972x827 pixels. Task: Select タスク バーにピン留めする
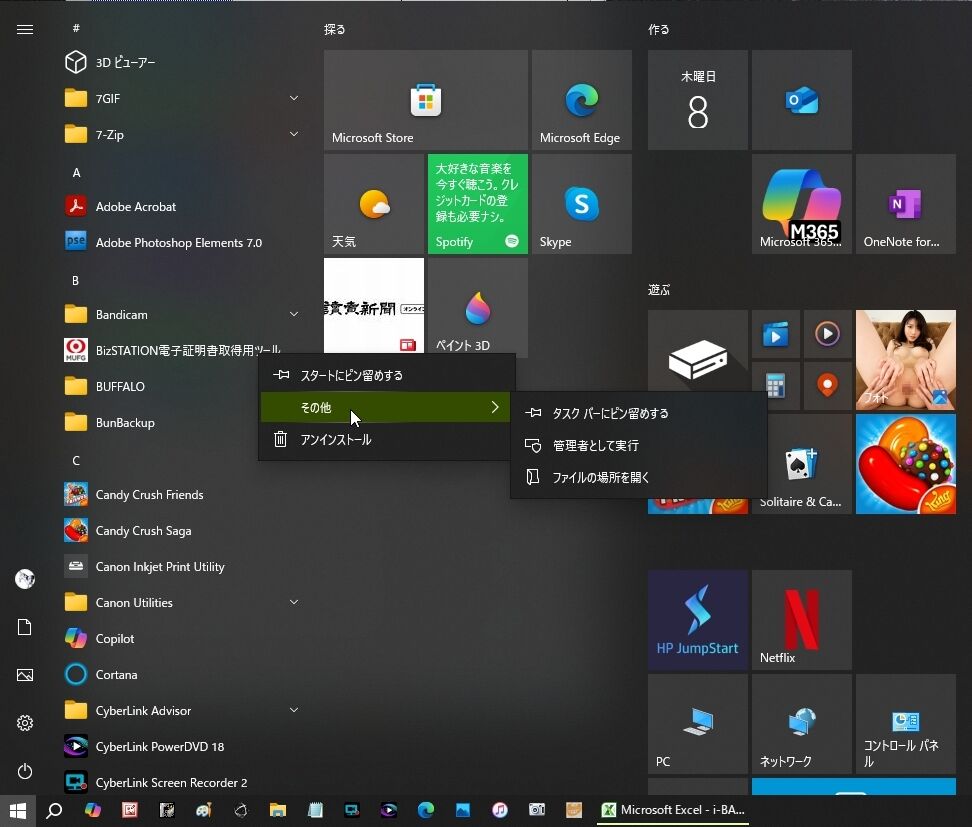pyautogui.click(x=639, y=413)
